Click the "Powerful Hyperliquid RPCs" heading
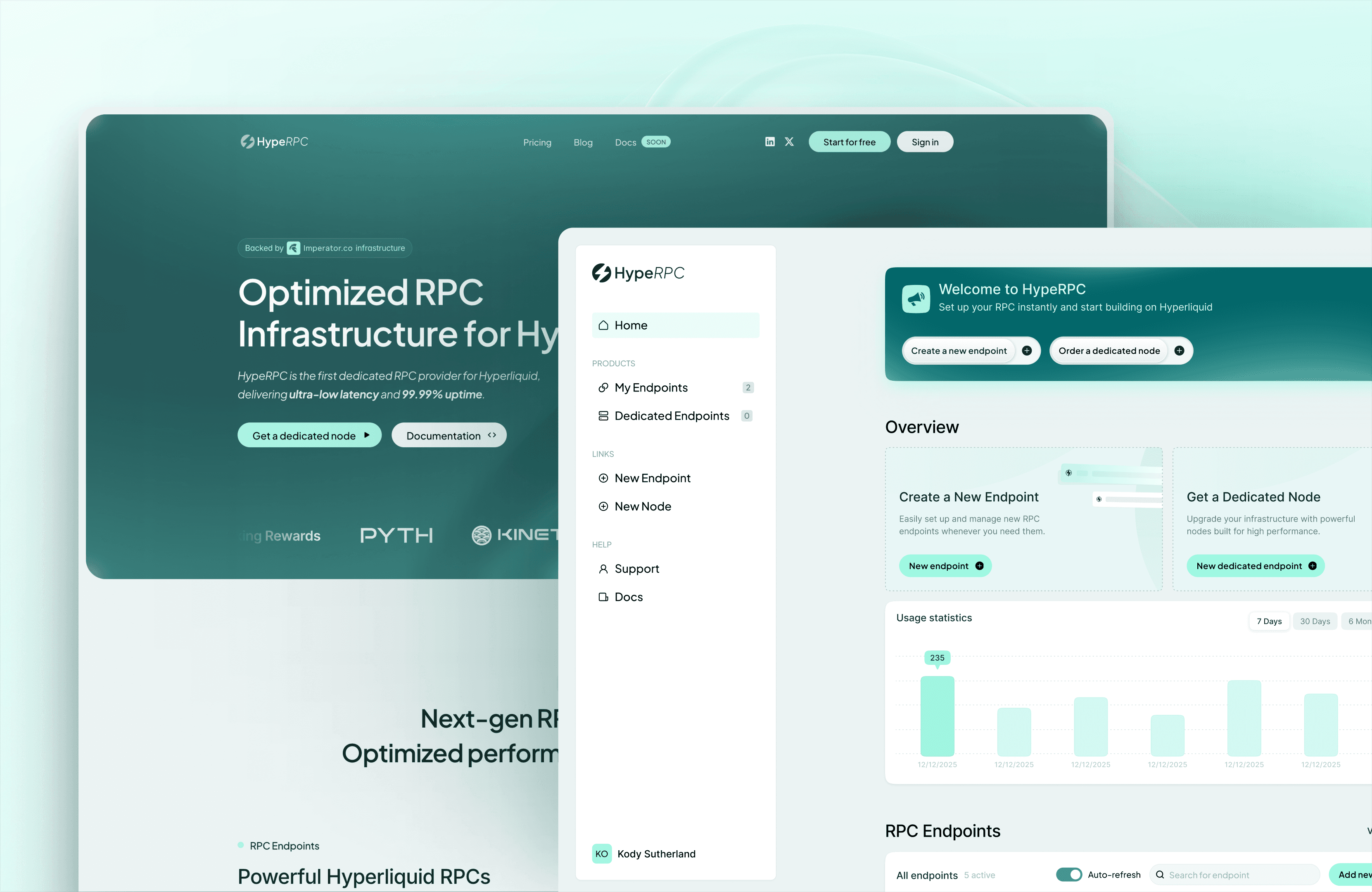The image size is (1372, 892). [364, 876]
